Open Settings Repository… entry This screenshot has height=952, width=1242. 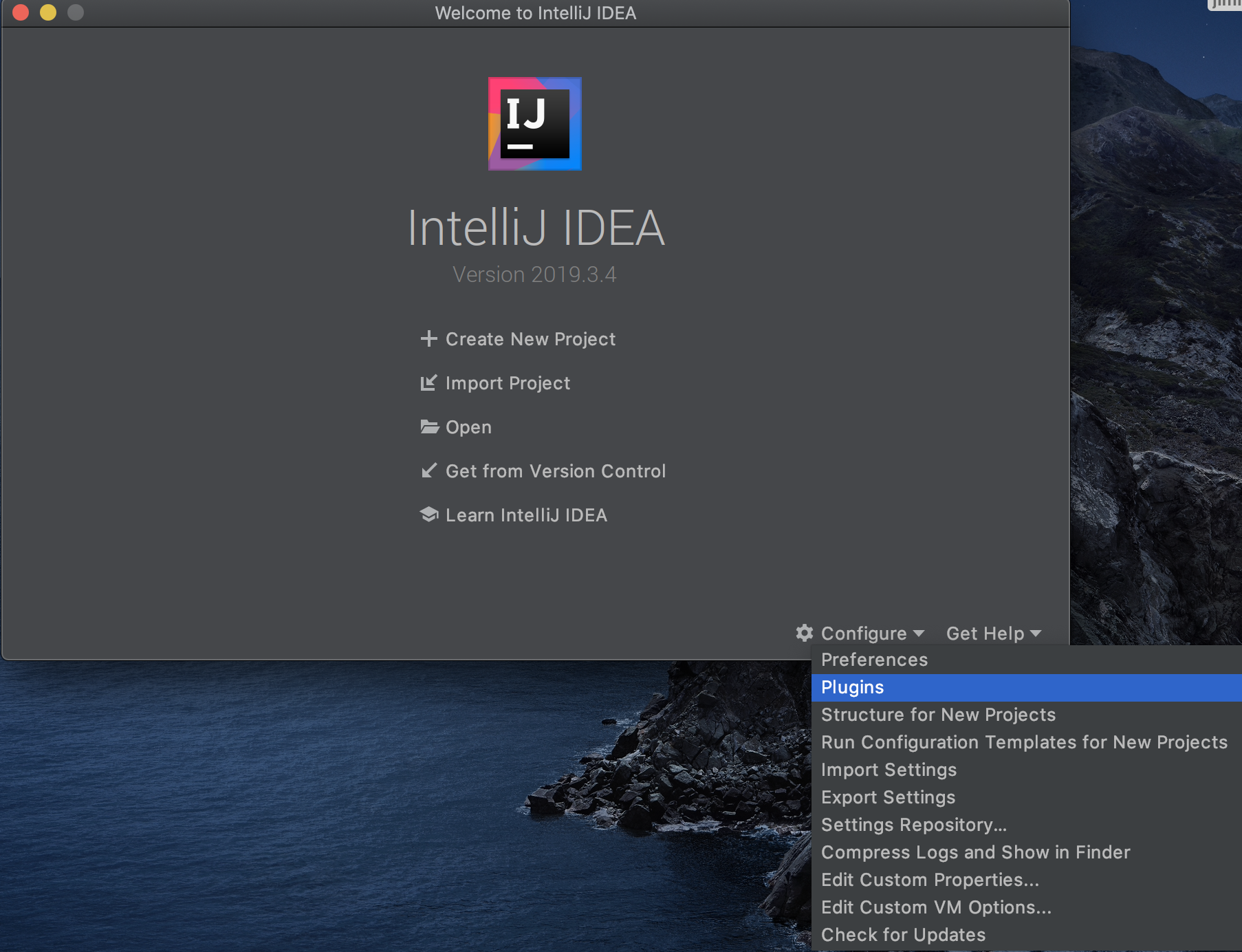coord(1027,825)
